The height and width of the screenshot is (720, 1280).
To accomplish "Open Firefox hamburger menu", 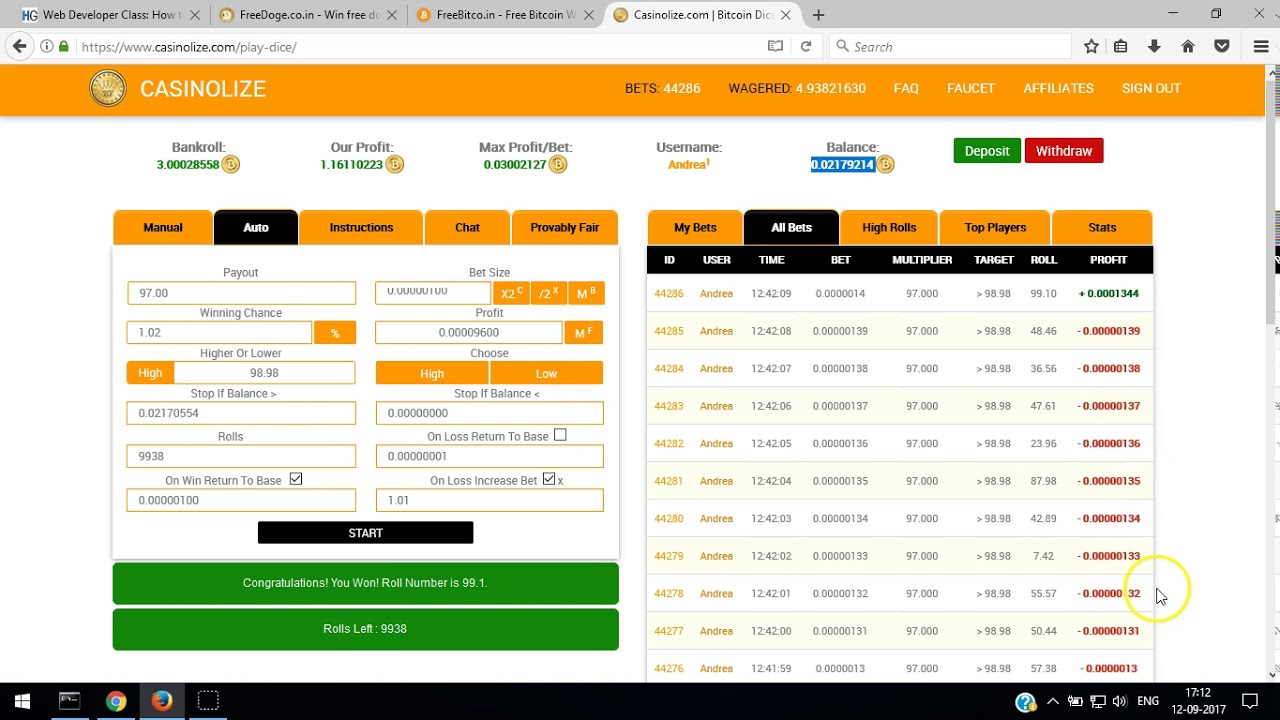I will [1261, 47].
